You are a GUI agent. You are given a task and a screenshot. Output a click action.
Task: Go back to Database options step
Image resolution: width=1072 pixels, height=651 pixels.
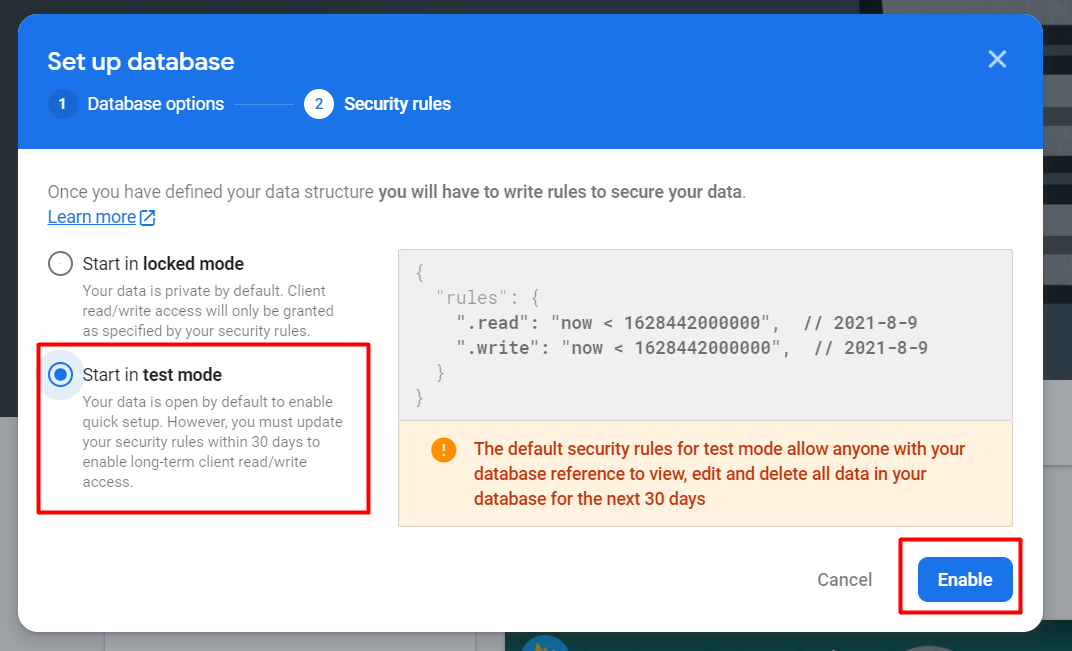155,104
